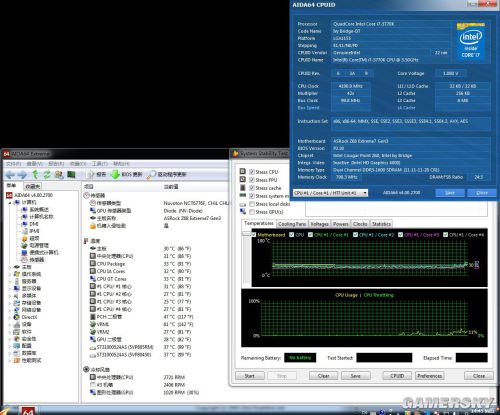Click the green BIOS update download icon
Viewport: 500px width, 415px height.
pos(115,174)
